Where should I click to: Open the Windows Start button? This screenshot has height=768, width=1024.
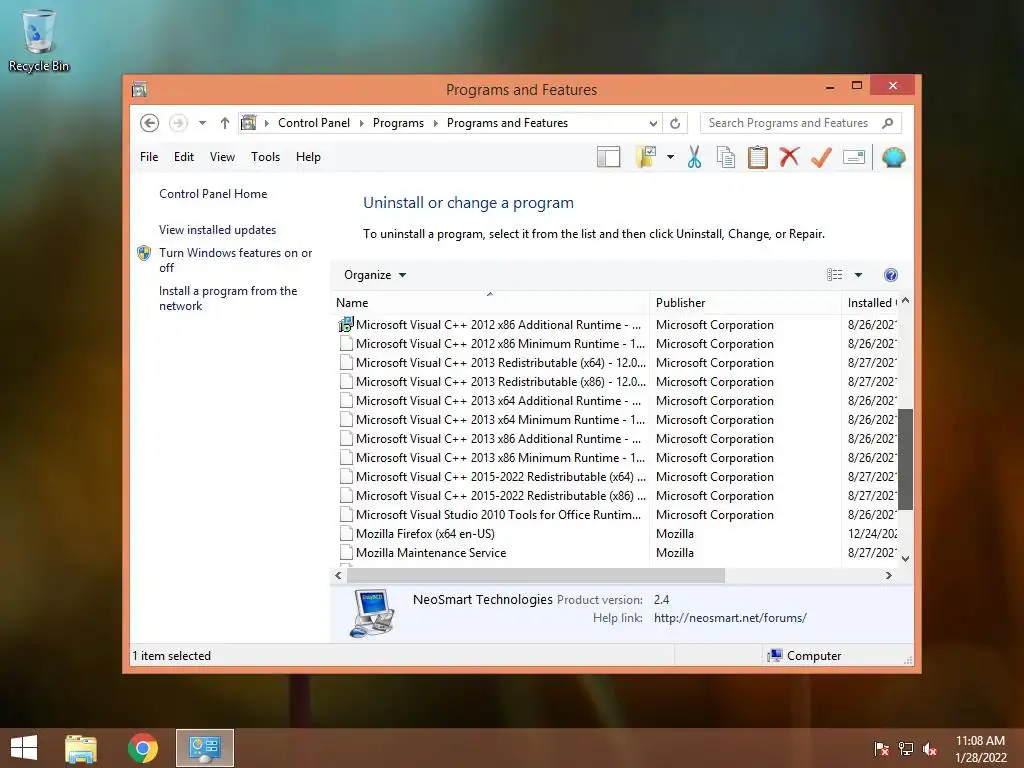[24, 748]
